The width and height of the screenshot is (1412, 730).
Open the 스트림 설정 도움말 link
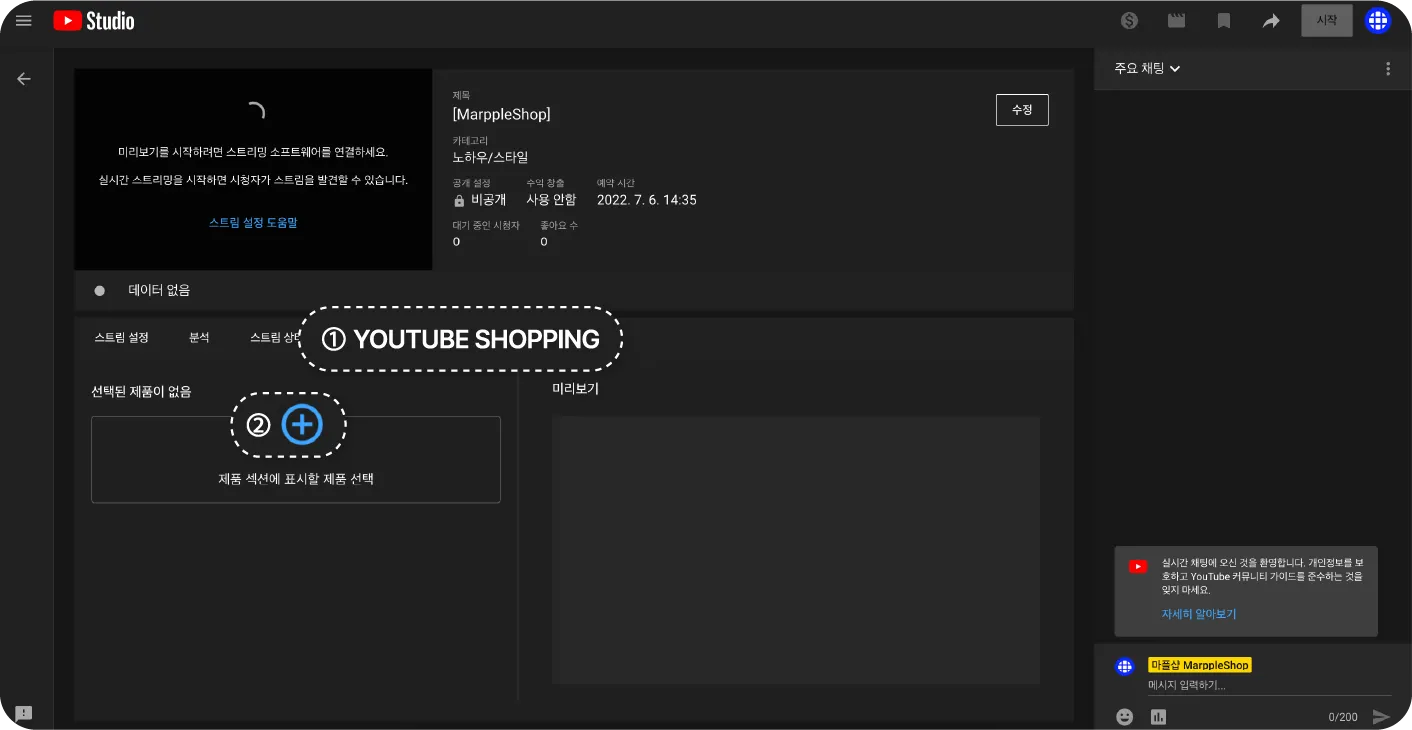[x=253, y=223]
